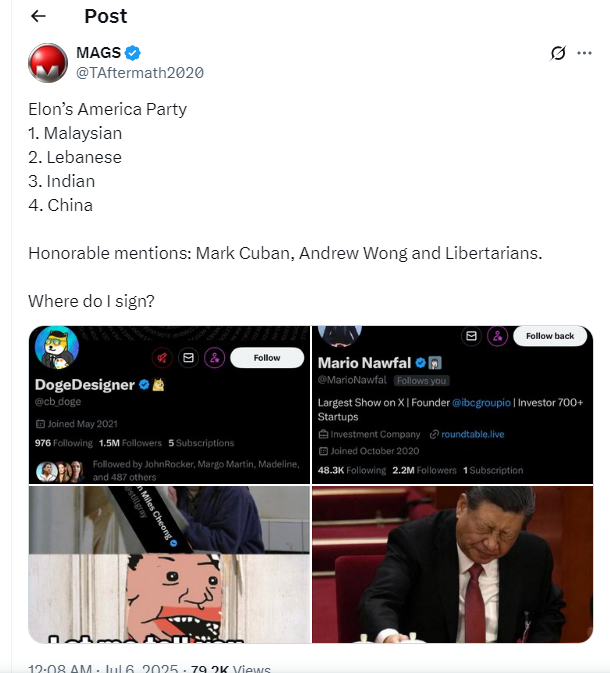Open the roundtable.live website link
This screenshot has height=673, width=610.
[x=472, y=434]
